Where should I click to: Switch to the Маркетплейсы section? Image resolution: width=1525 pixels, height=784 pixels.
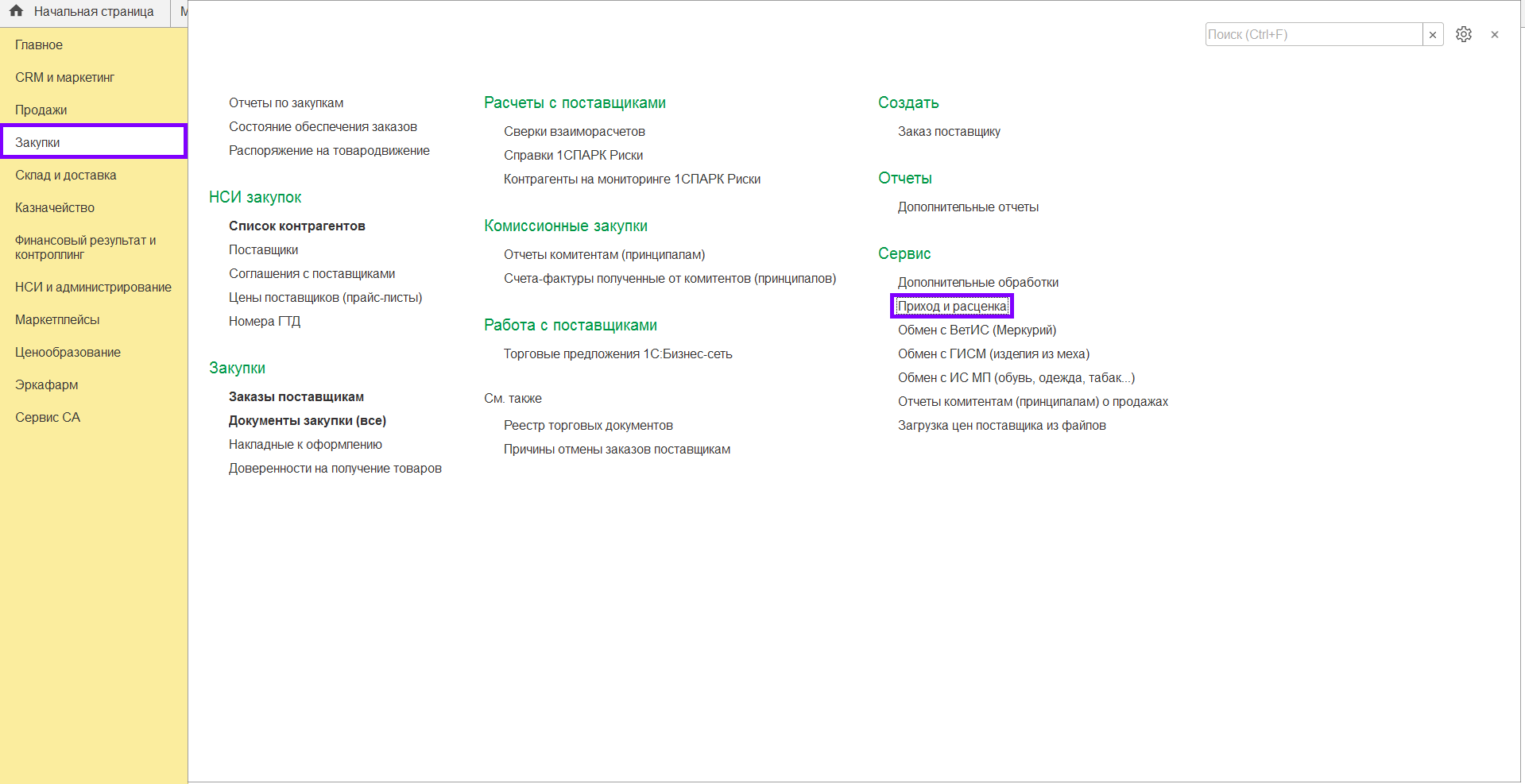57,320
